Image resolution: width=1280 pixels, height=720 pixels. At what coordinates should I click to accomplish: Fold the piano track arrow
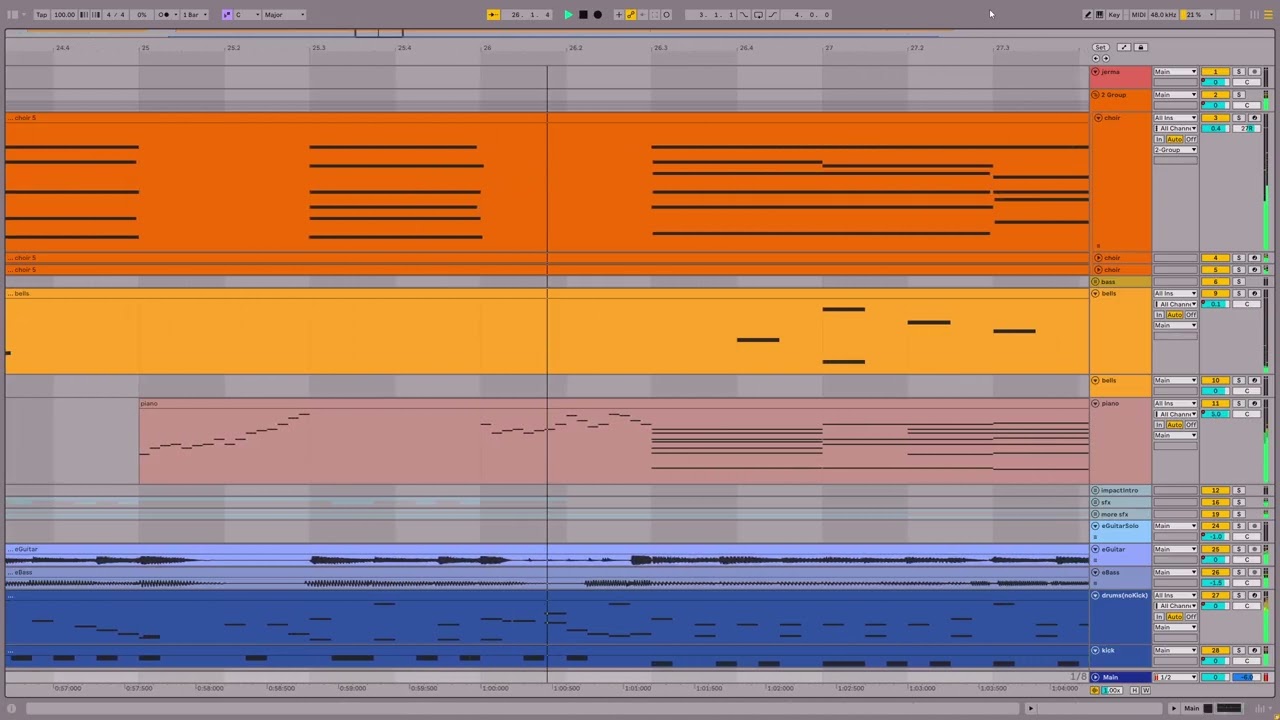(1095, 403)
